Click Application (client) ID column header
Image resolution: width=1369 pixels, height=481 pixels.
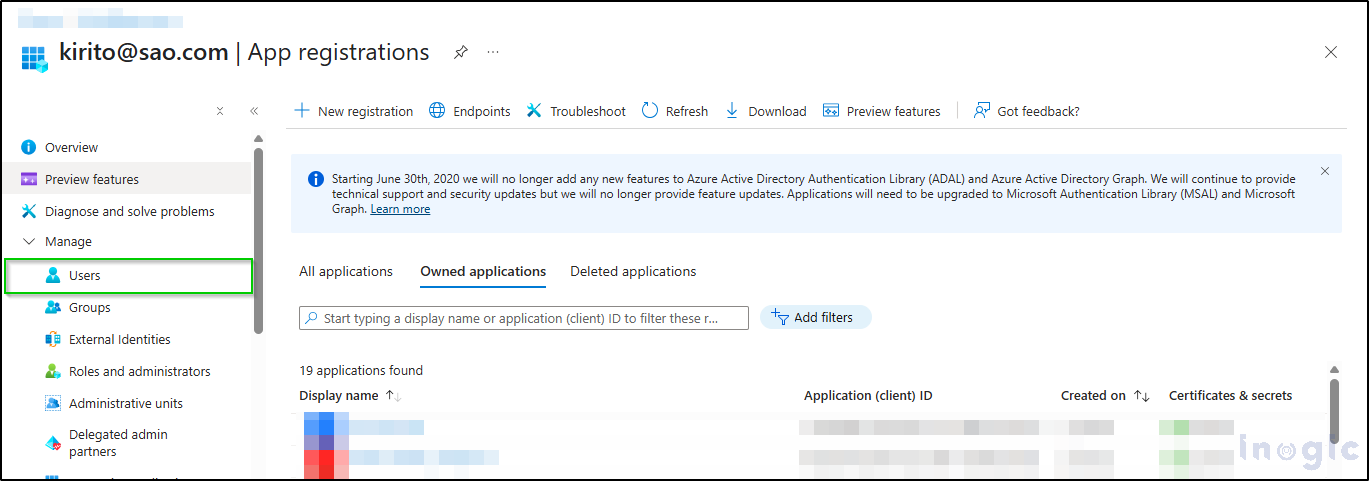click(868, 396)
